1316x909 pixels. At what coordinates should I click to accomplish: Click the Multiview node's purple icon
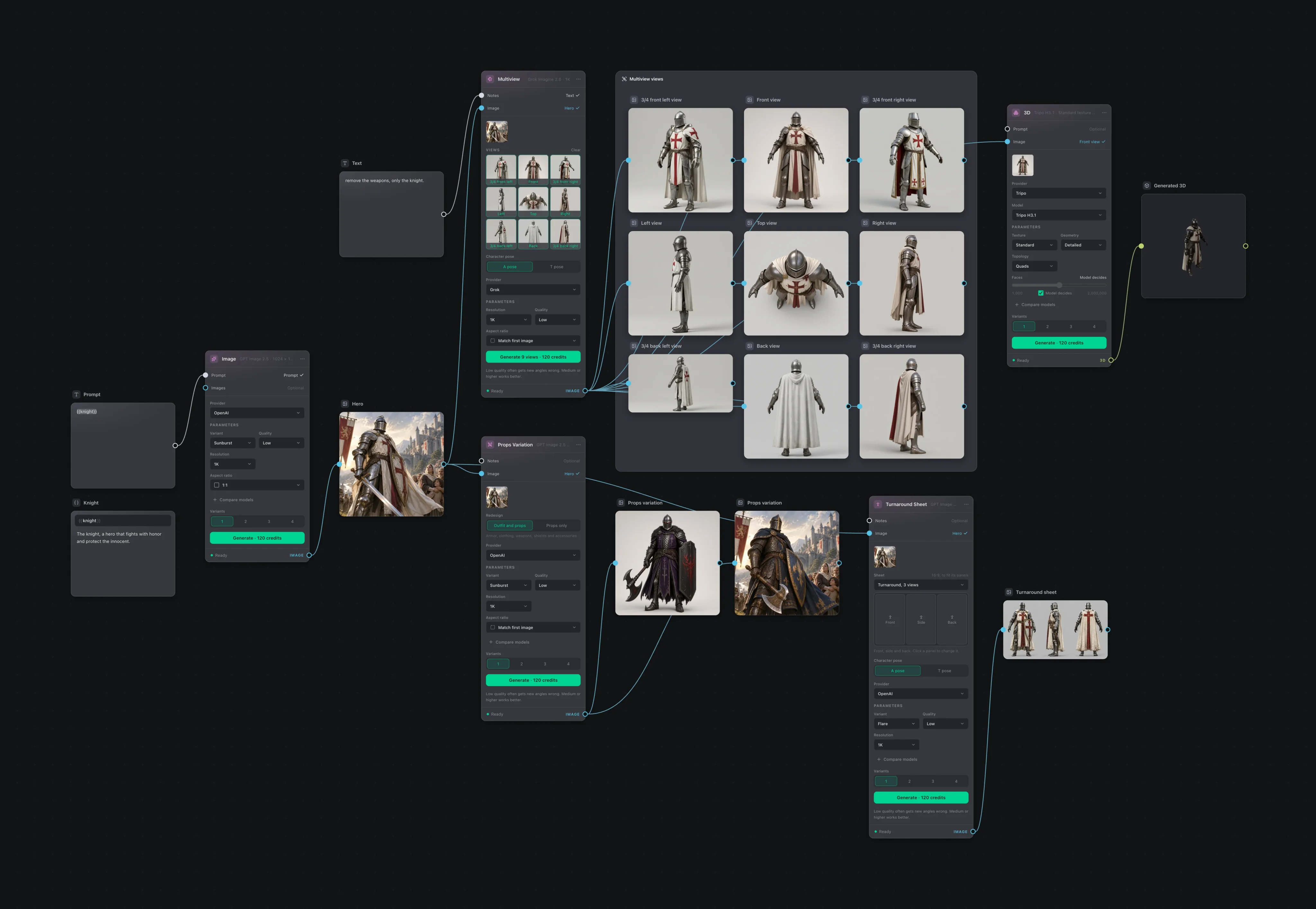click(x=490, y=79)
